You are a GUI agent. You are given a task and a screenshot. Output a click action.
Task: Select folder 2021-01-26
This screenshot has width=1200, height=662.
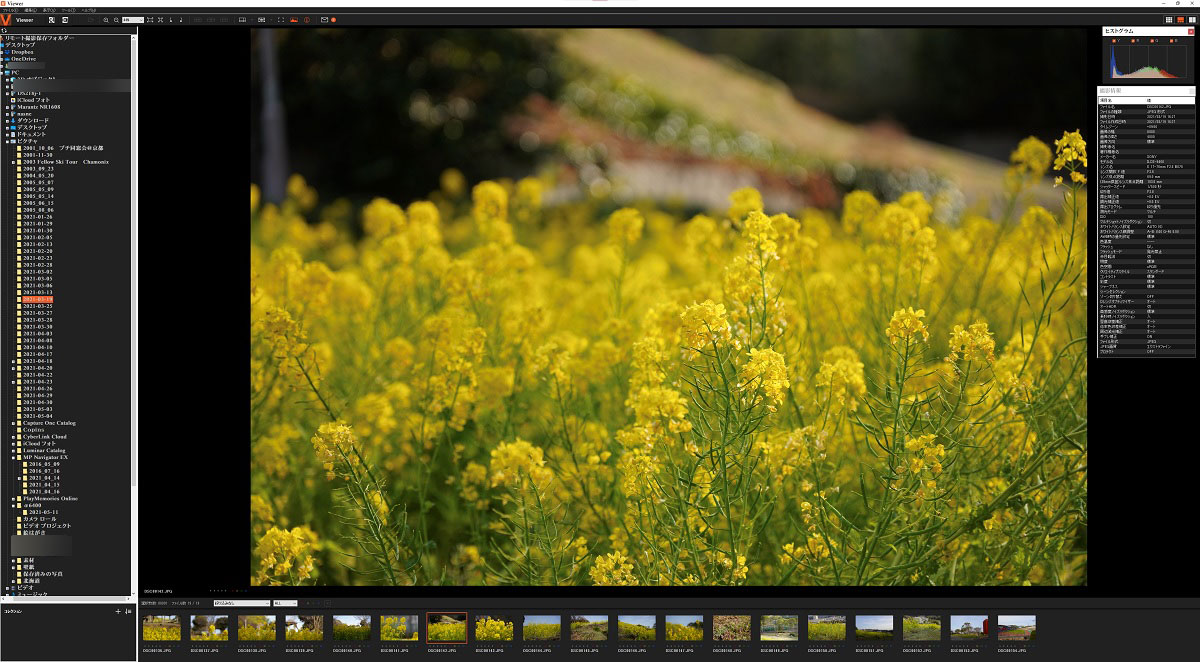tap(37, 217)
